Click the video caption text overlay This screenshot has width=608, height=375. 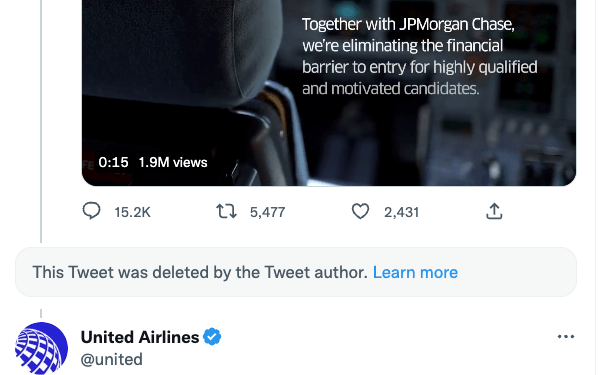(x=420, y=57)
